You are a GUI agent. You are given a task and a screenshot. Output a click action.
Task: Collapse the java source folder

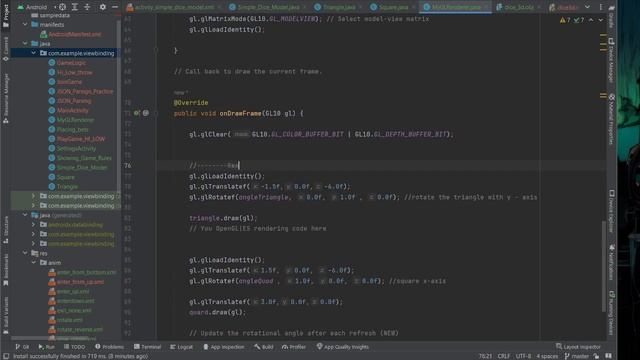[x=25, y=44]
